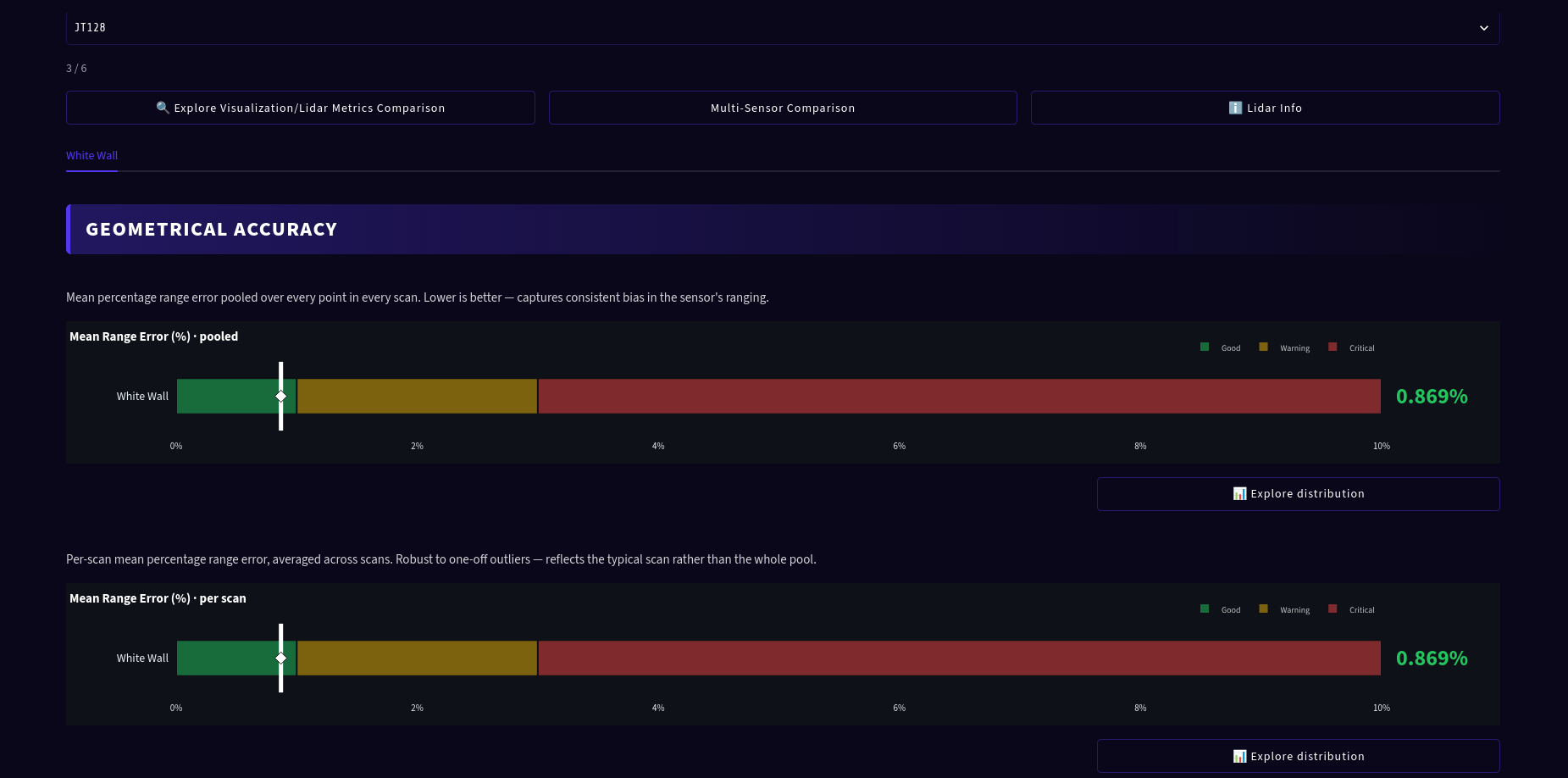The height and width of the screenshot is (778, 1568).
Task: Click the 3 / 6 selection counter
Action: pos(76,69)
